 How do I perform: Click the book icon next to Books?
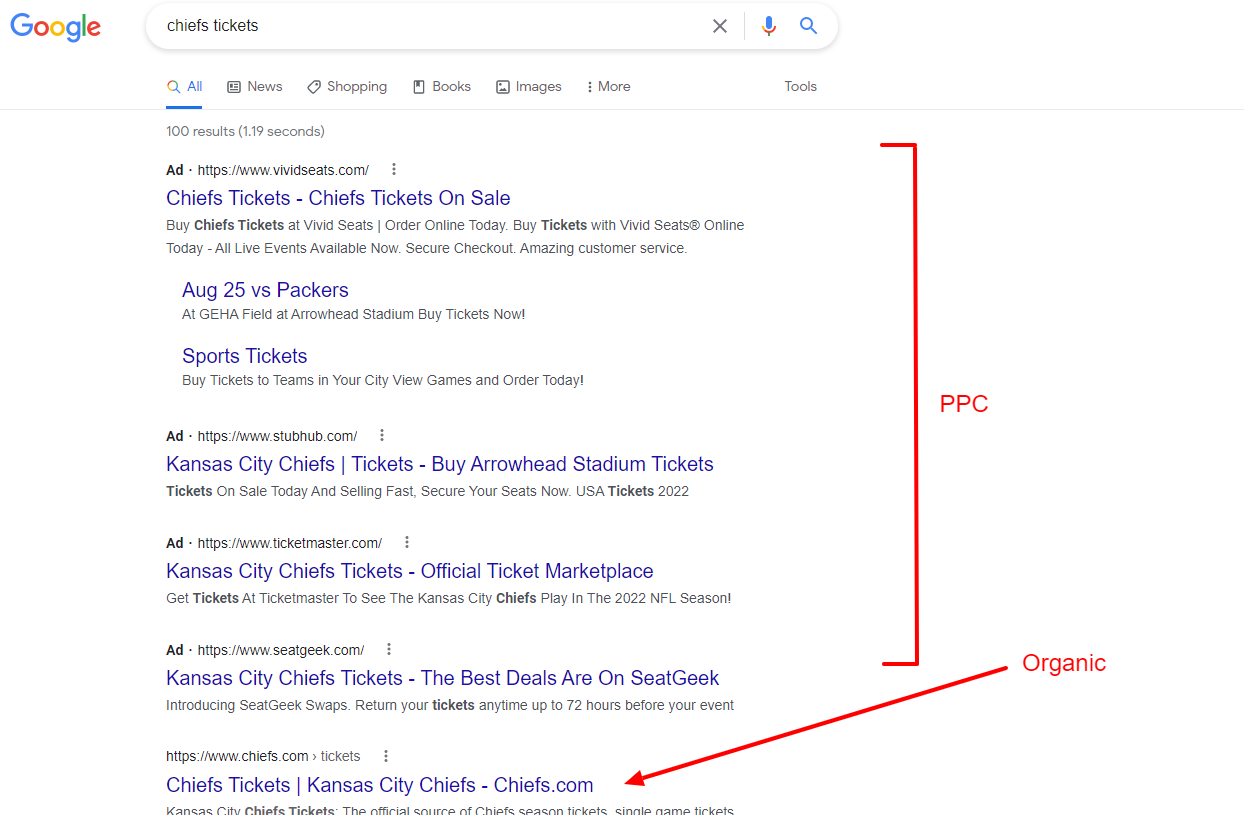coord(417,86)
